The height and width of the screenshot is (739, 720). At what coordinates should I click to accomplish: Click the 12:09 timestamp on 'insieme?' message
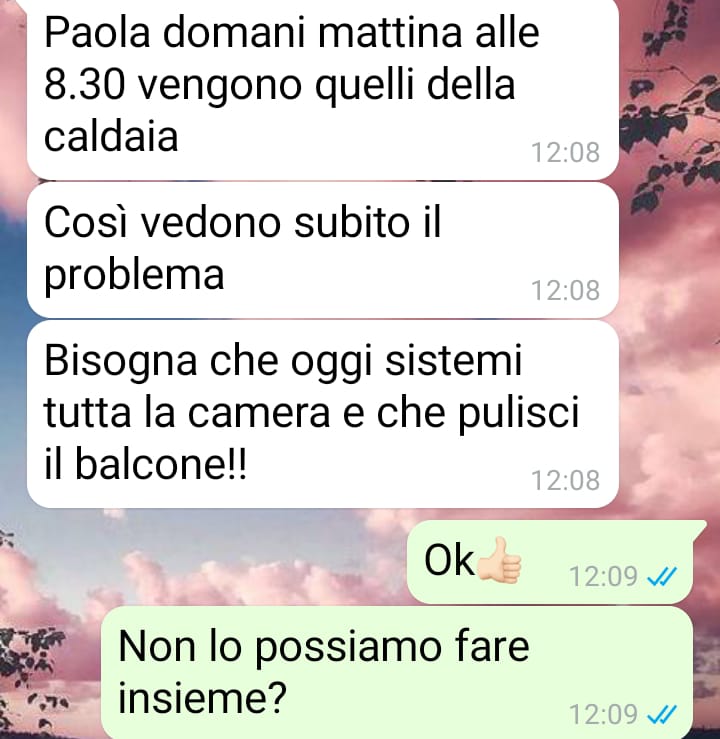604,714
